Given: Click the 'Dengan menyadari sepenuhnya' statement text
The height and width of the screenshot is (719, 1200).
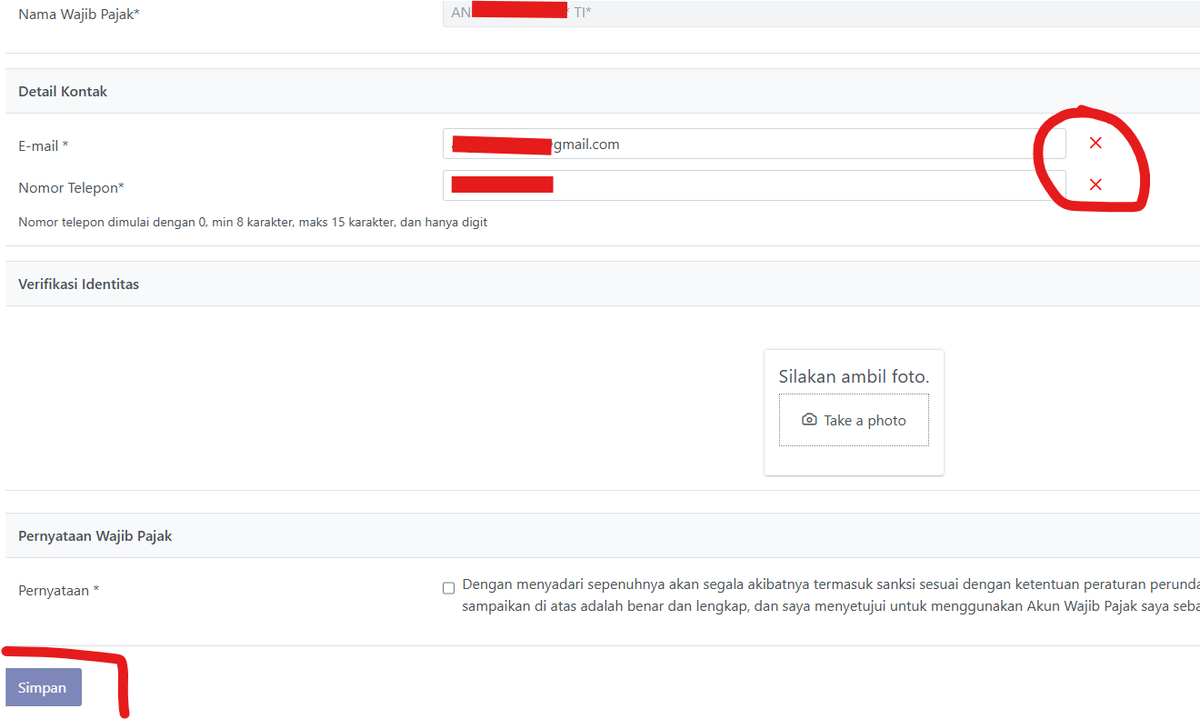Looking at the screenshot, I should [831, 596].
